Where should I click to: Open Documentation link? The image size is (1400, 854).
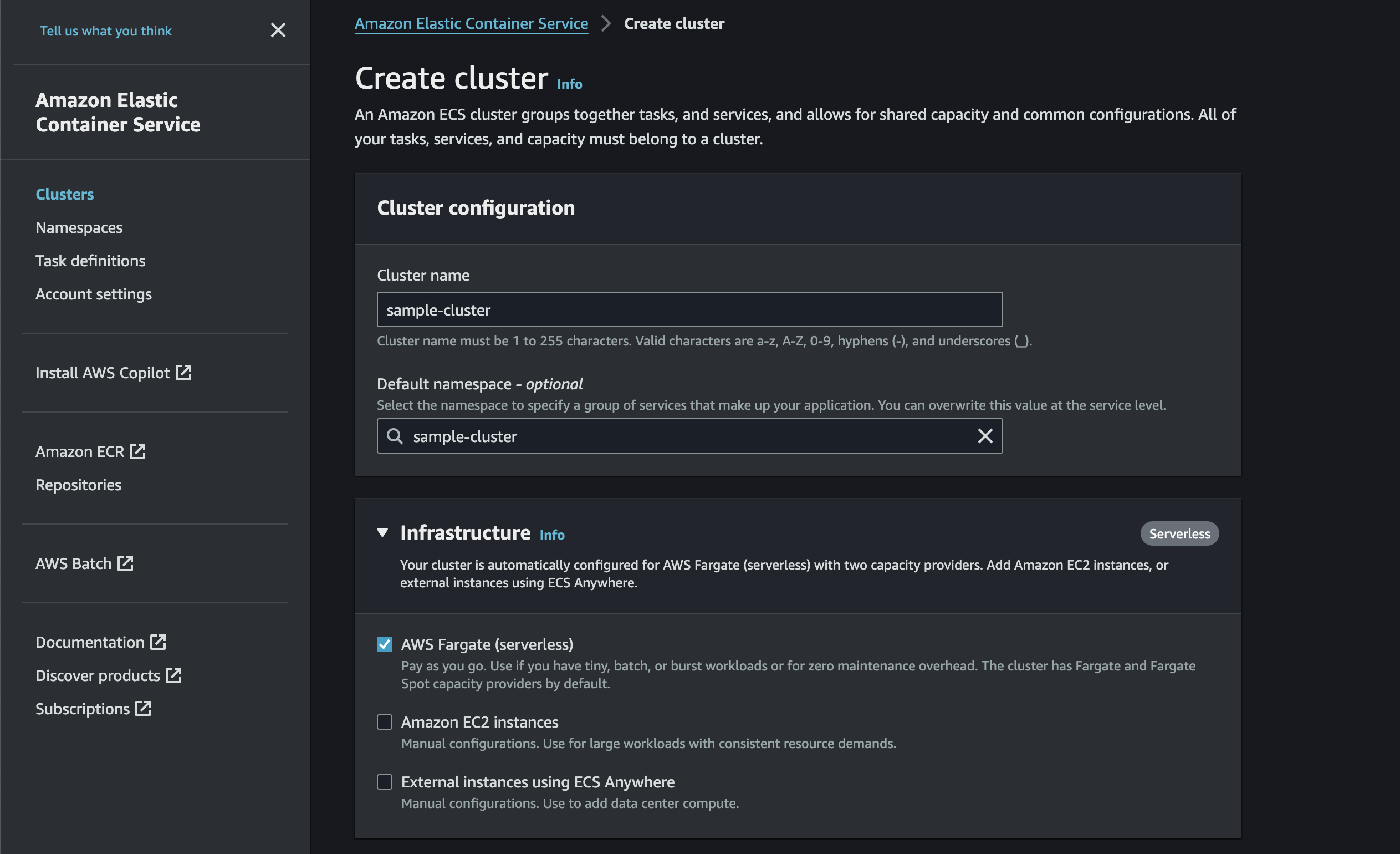(100, 642)
